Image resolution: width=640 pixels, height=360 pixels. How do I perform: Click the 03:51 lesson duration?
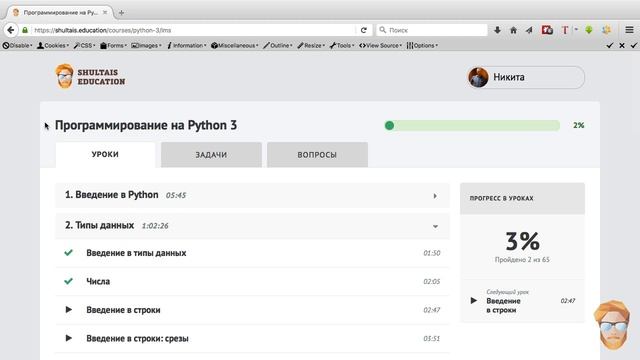[x=431, y=338]
